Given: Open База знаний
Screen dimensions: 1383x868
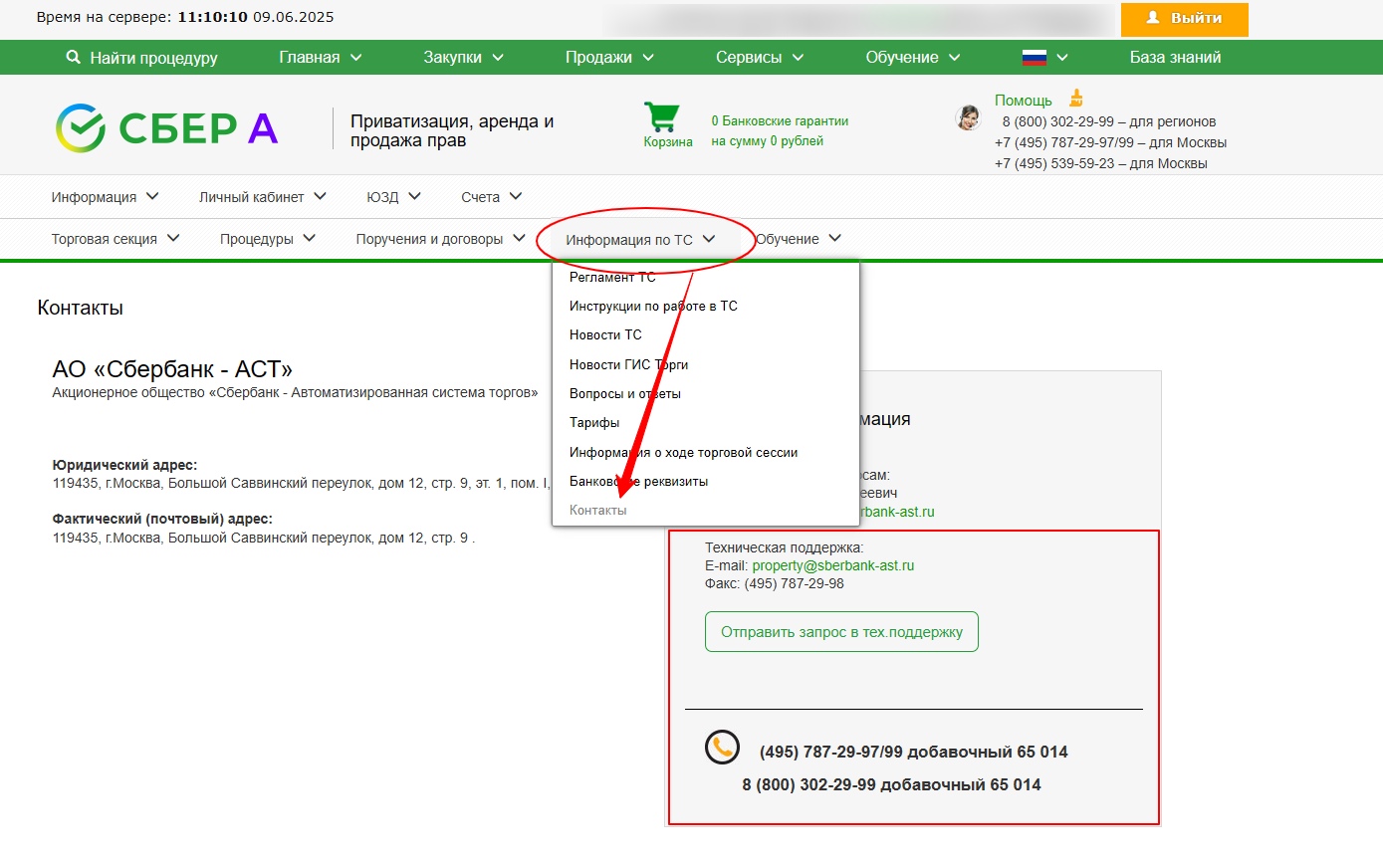Looking at the screenshot, I should (1175, 58).
